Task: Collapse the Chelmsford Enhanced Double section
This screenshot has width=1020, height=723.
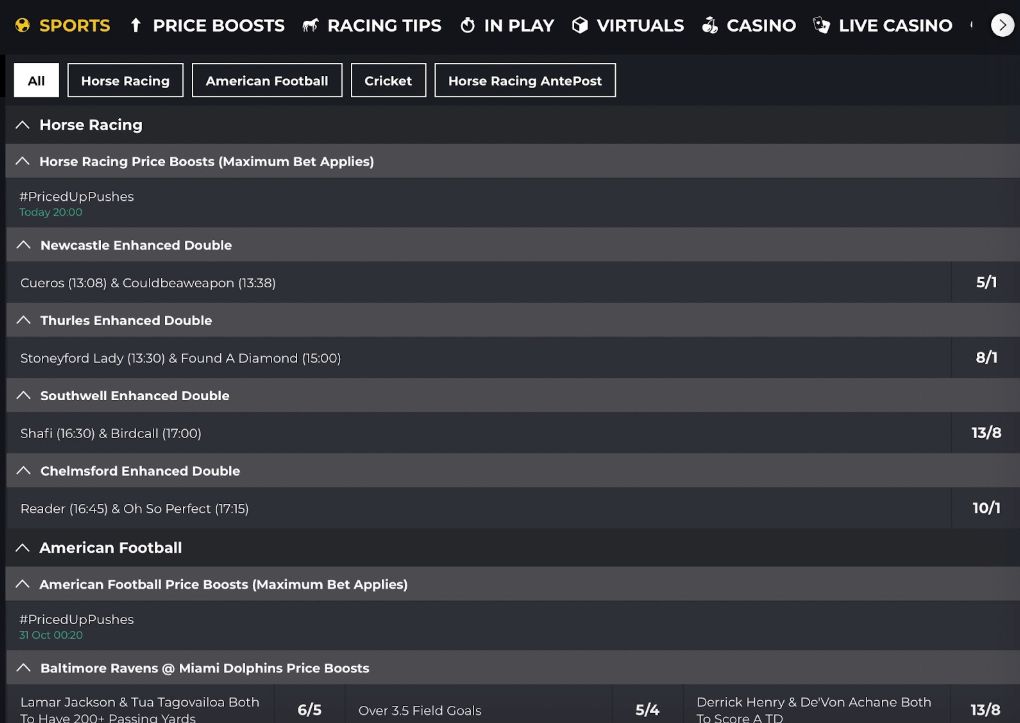Action: [22, 470]
